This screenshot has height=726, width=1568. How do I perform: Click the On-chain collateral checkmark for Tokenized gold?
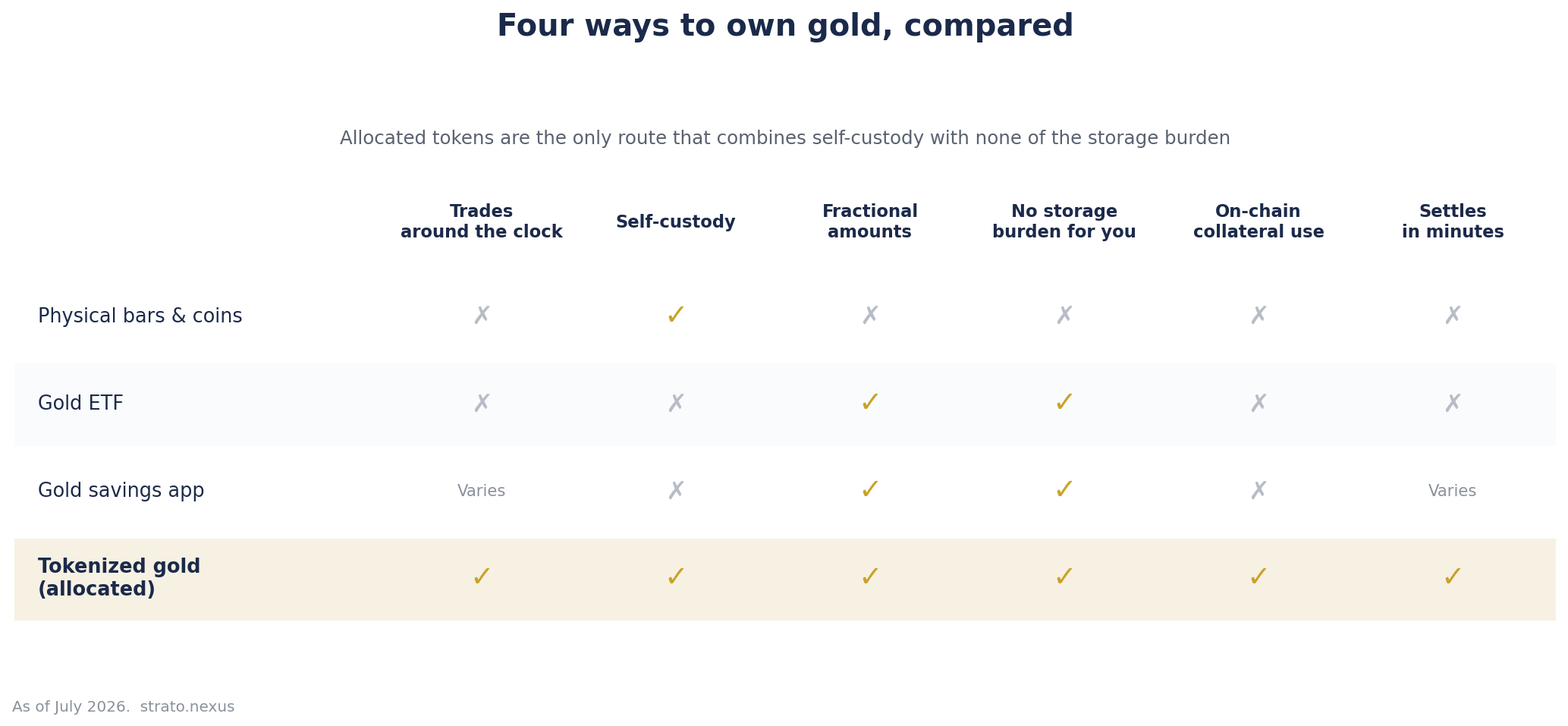[x=1258, y=578]
